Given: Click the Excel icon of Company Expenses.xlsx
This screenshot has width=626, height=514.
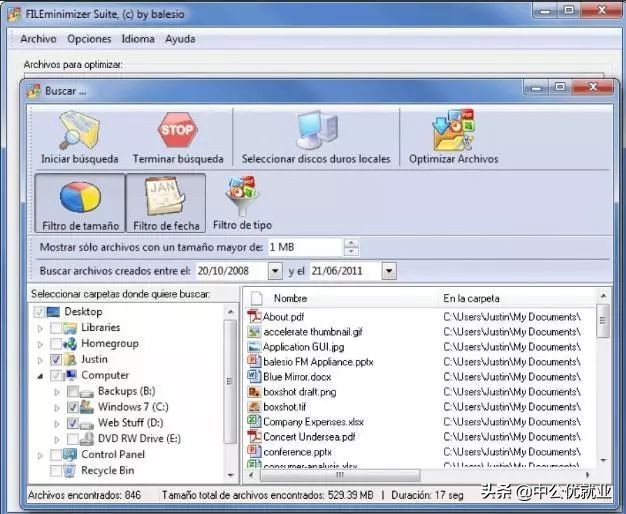Looking at the screenshot, I should (254, 421).
